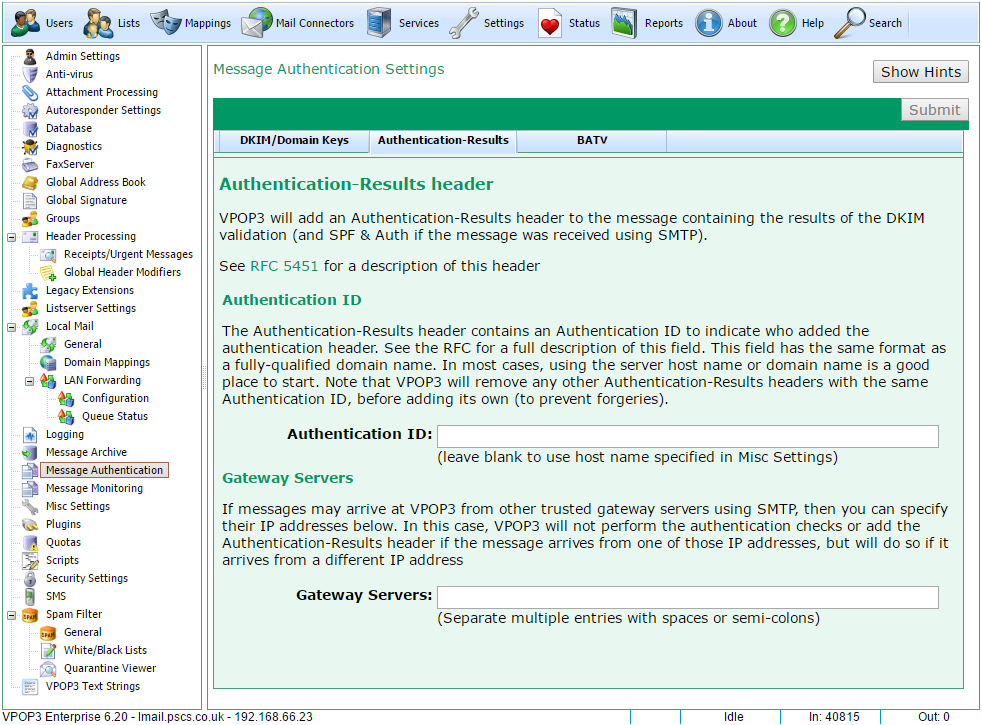Click the Scripts icon in sidebar
The height and width of the screenshot is (725, 982).
(30, 561)
